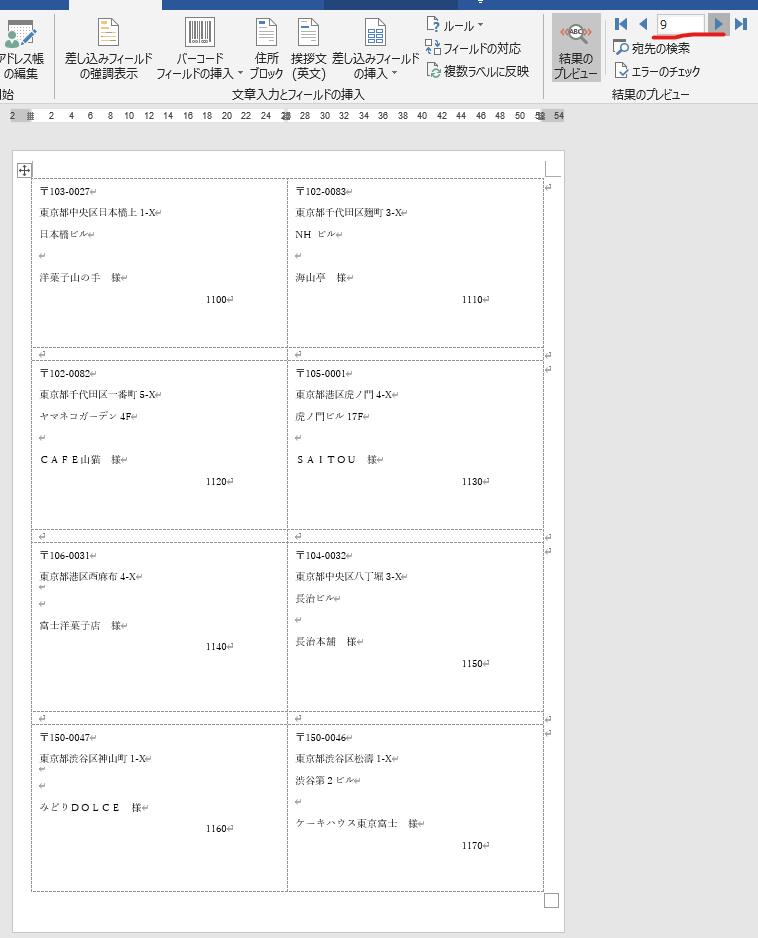Click Check for Errors (エラーのチェック)

657,71
